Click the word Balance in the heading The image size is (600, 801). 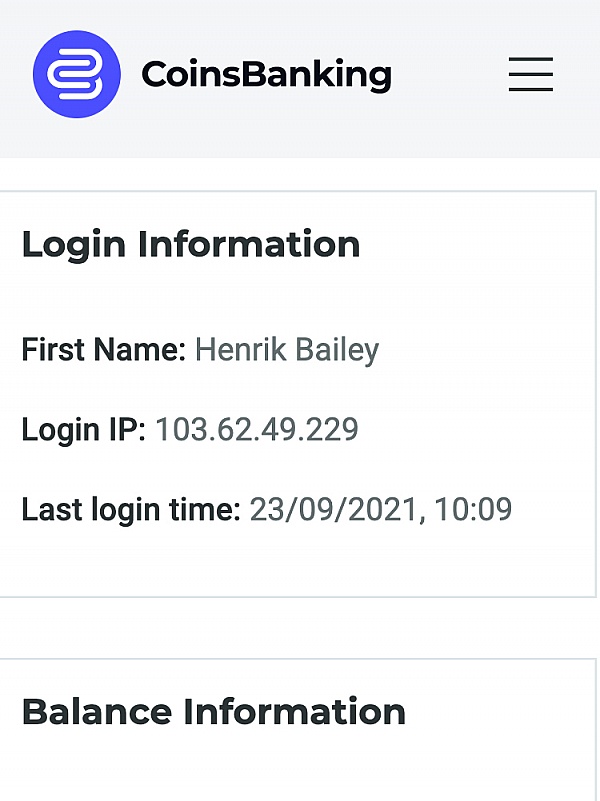click(x=97, y=712)
